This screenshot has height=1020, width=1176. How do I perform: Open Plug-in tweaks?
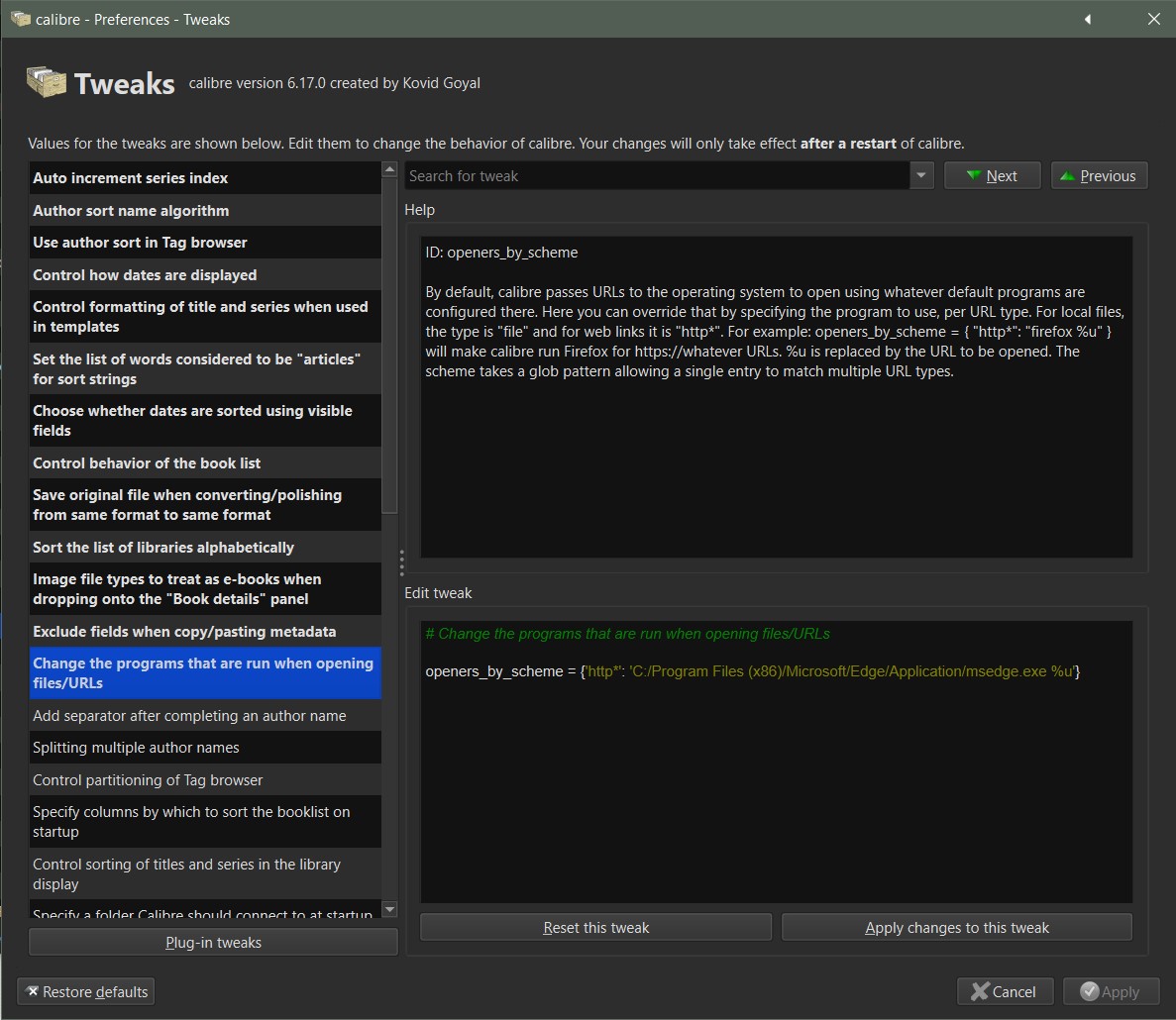click(213, 942)
